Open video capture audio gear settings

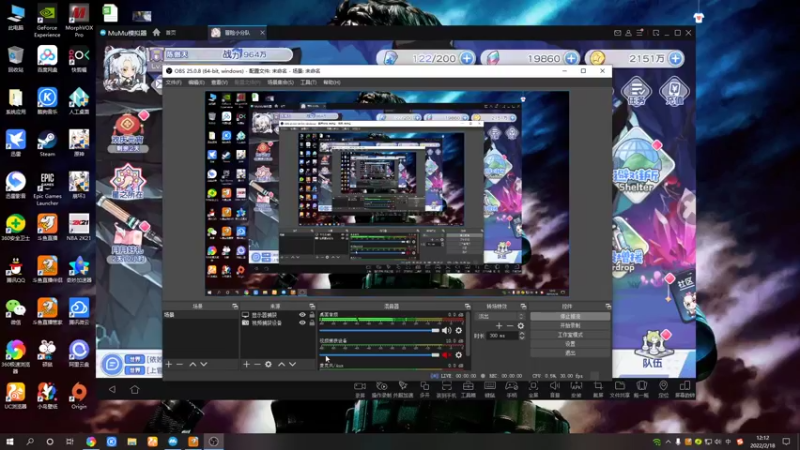[459, 355]
